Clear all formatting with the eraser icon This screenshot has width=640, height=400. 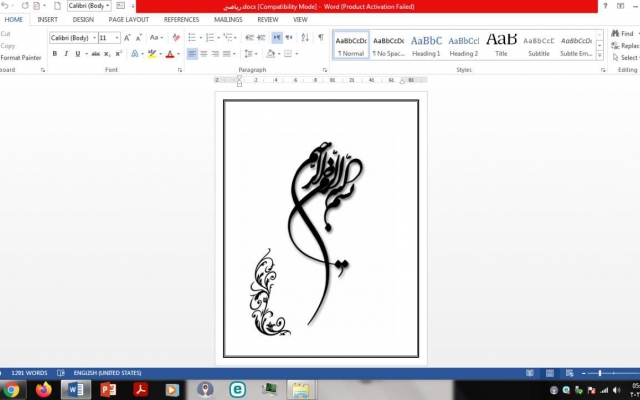(176, 38)
